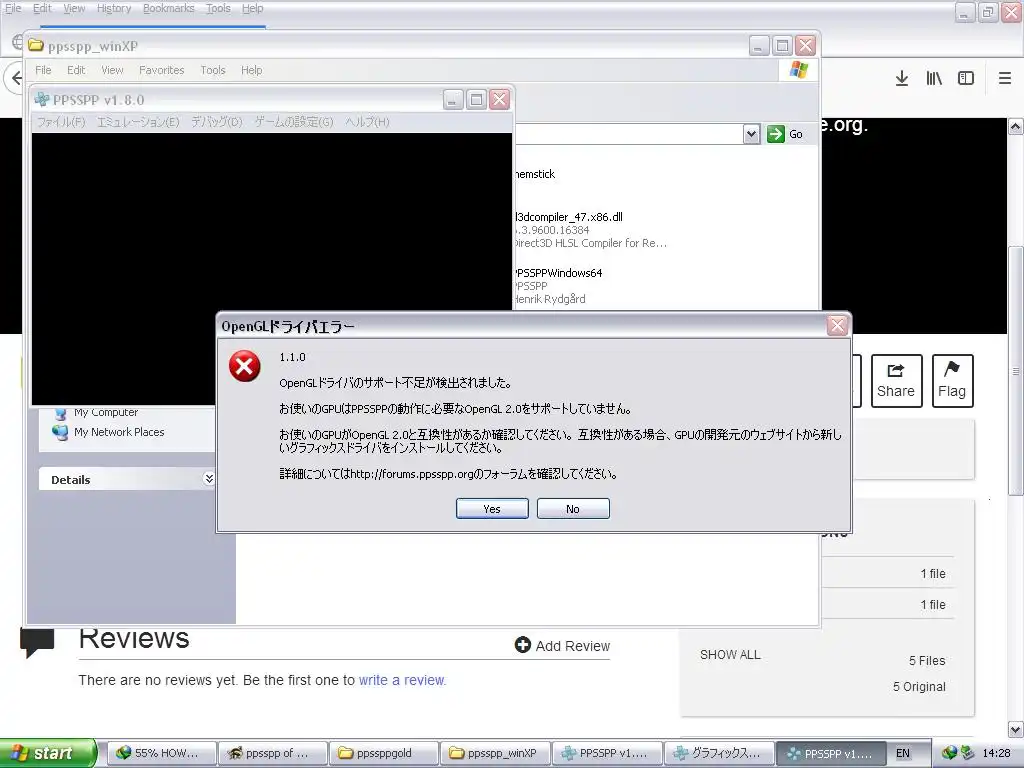Image resolution: width=1024 pixels, height=768 pixels.
Task: Open the Edit menu in ppsspp_winXP Explorer window
Action: (76, 70)
